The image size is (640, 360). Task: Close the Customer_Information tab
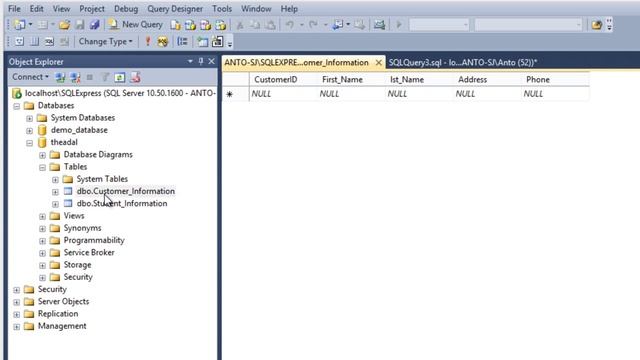click(x=378, y=62)
